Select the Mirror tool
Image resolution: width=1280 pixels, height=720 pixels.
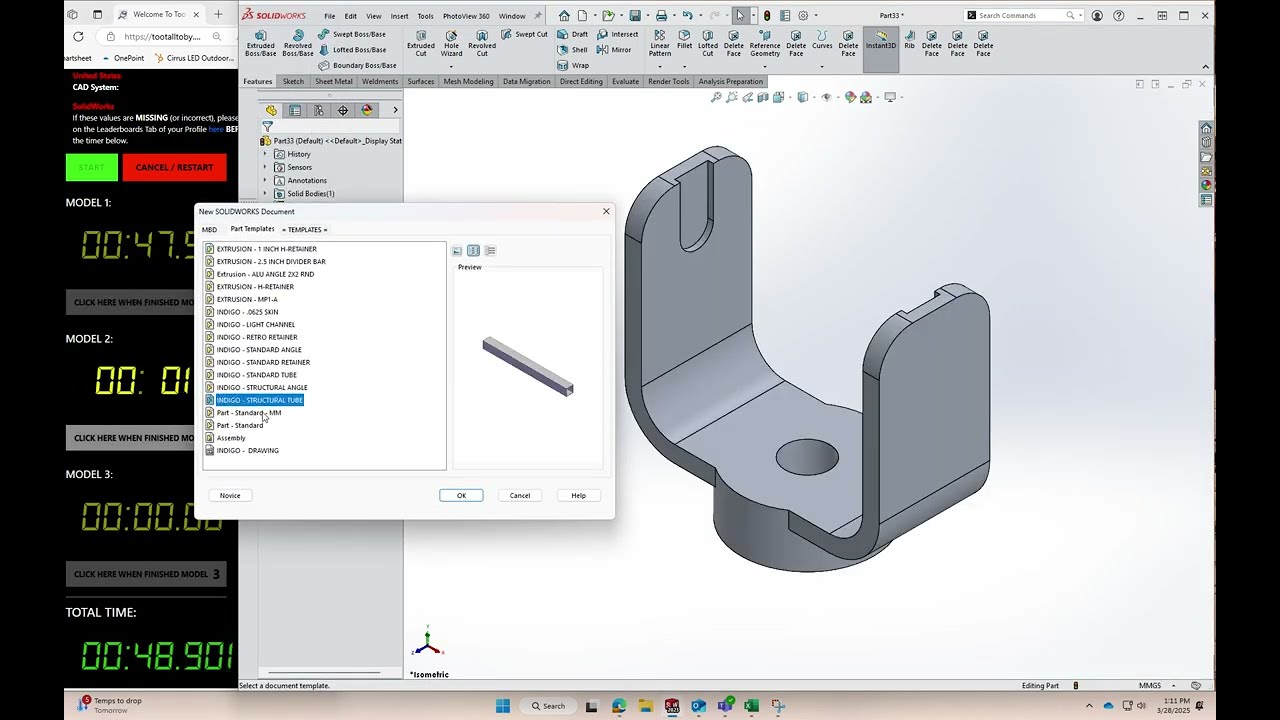click(614, 50)
